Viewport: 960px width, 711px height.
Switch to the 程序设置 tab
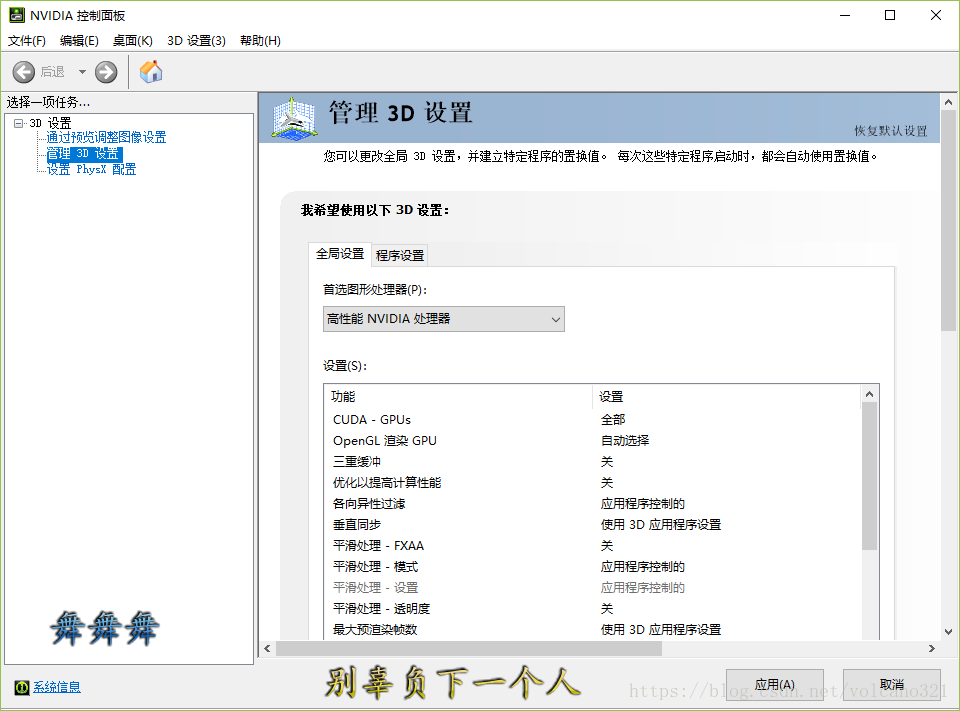click(x=400, y=255)
